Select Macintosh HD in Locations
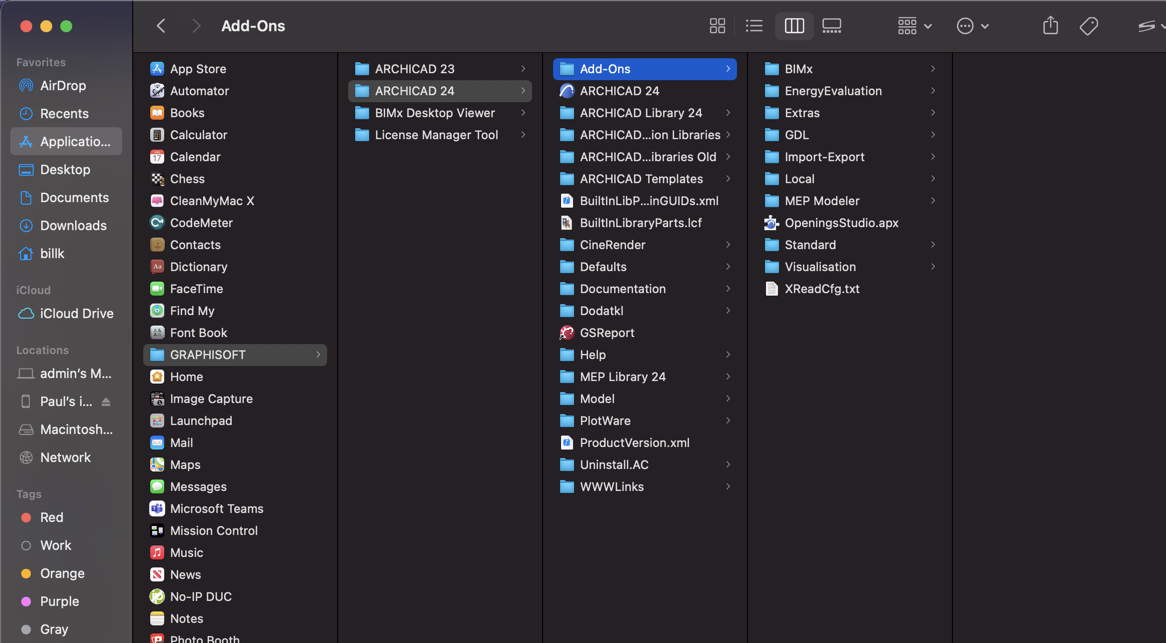 pyautogui.click(x=66, y=430)
